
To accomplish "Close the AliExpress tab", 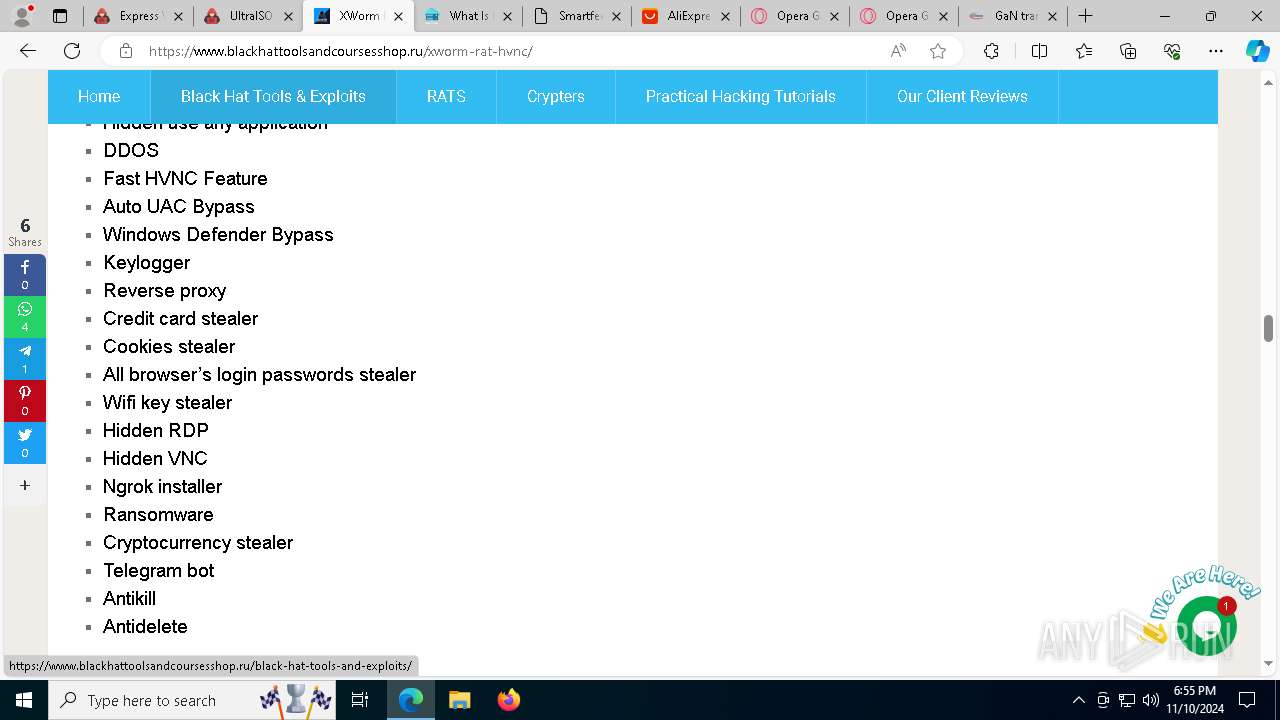I will [x=724, y=16].
